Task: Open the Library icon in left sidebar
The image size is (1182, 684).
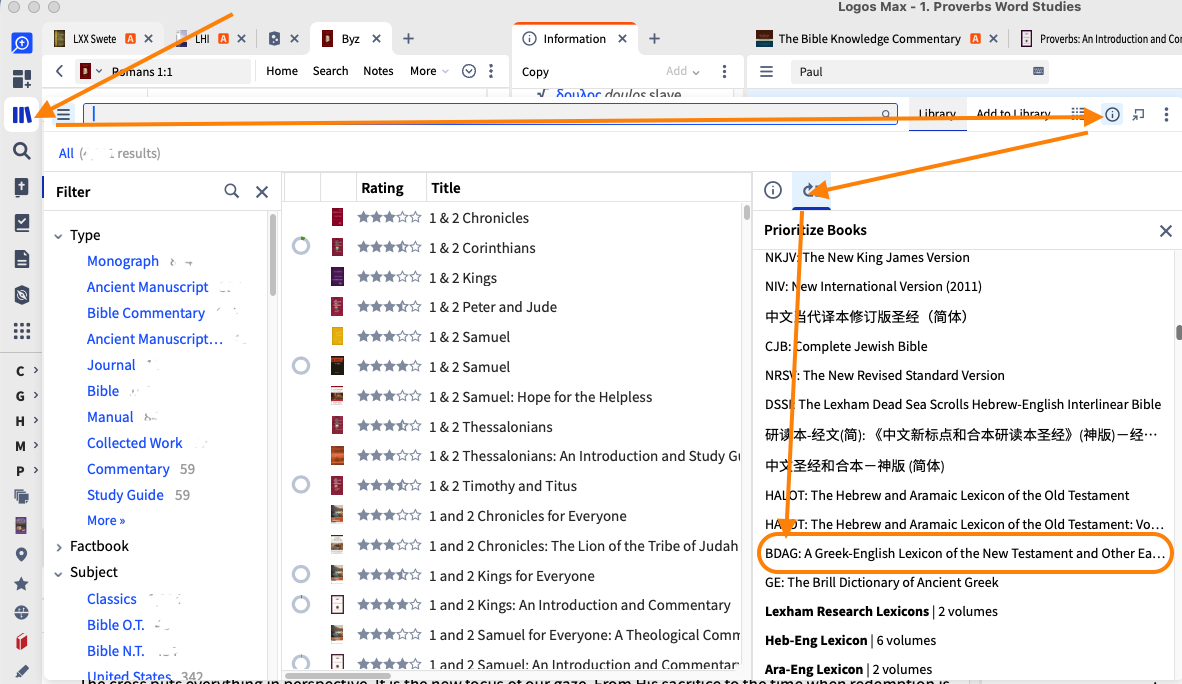Action: tap(22, 115)
